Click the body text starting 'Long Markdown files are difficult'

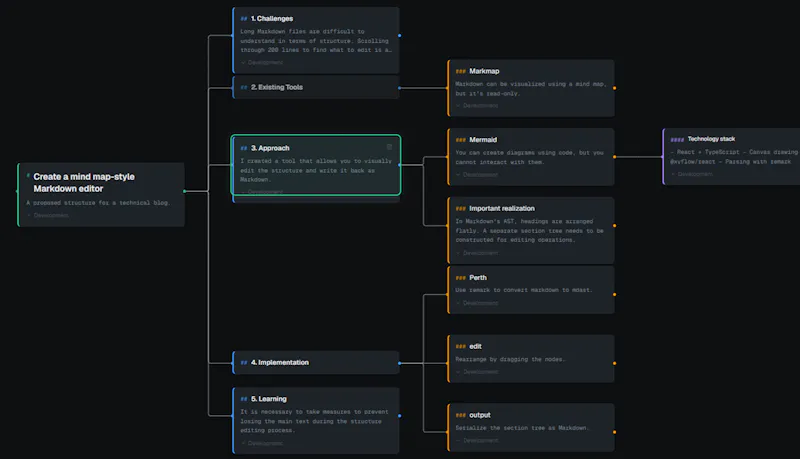pos(316,41)
